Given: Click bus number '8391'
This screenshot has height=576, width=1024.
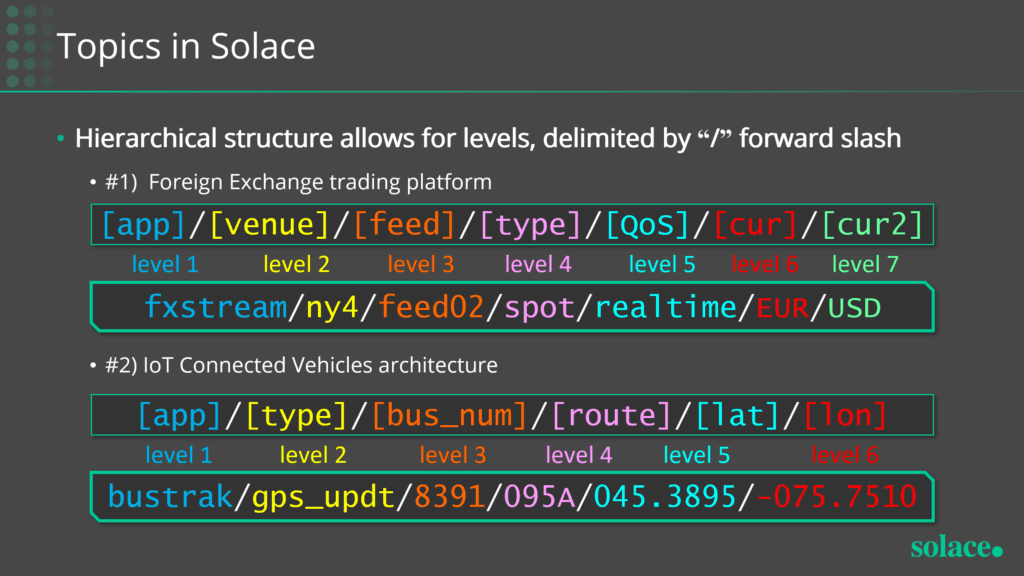Looking at the screenshot, I should point(449,497).
